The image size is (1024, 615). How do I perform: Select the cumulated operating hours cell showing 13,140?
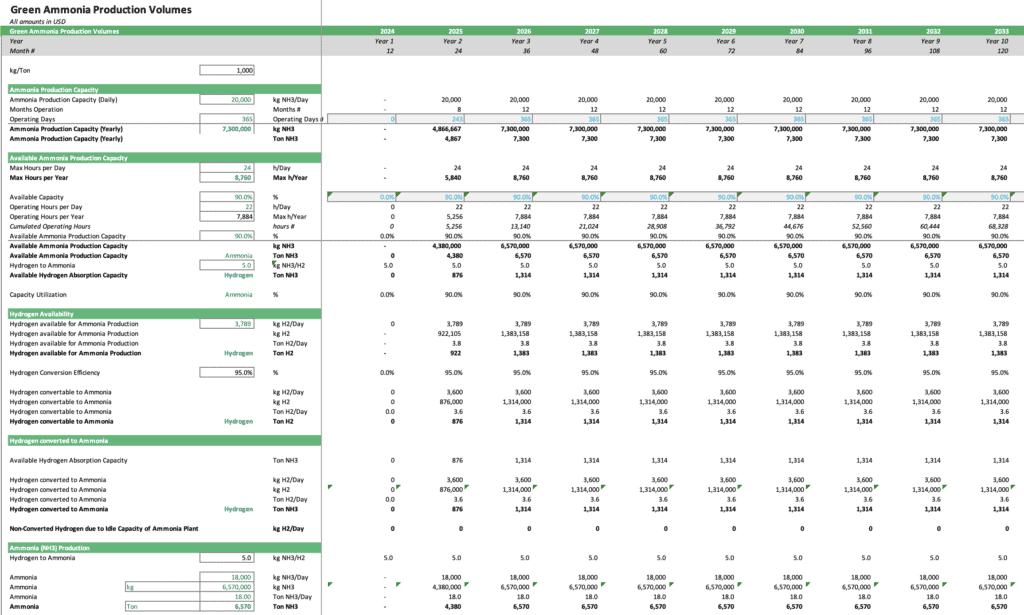tap(519, 227)
